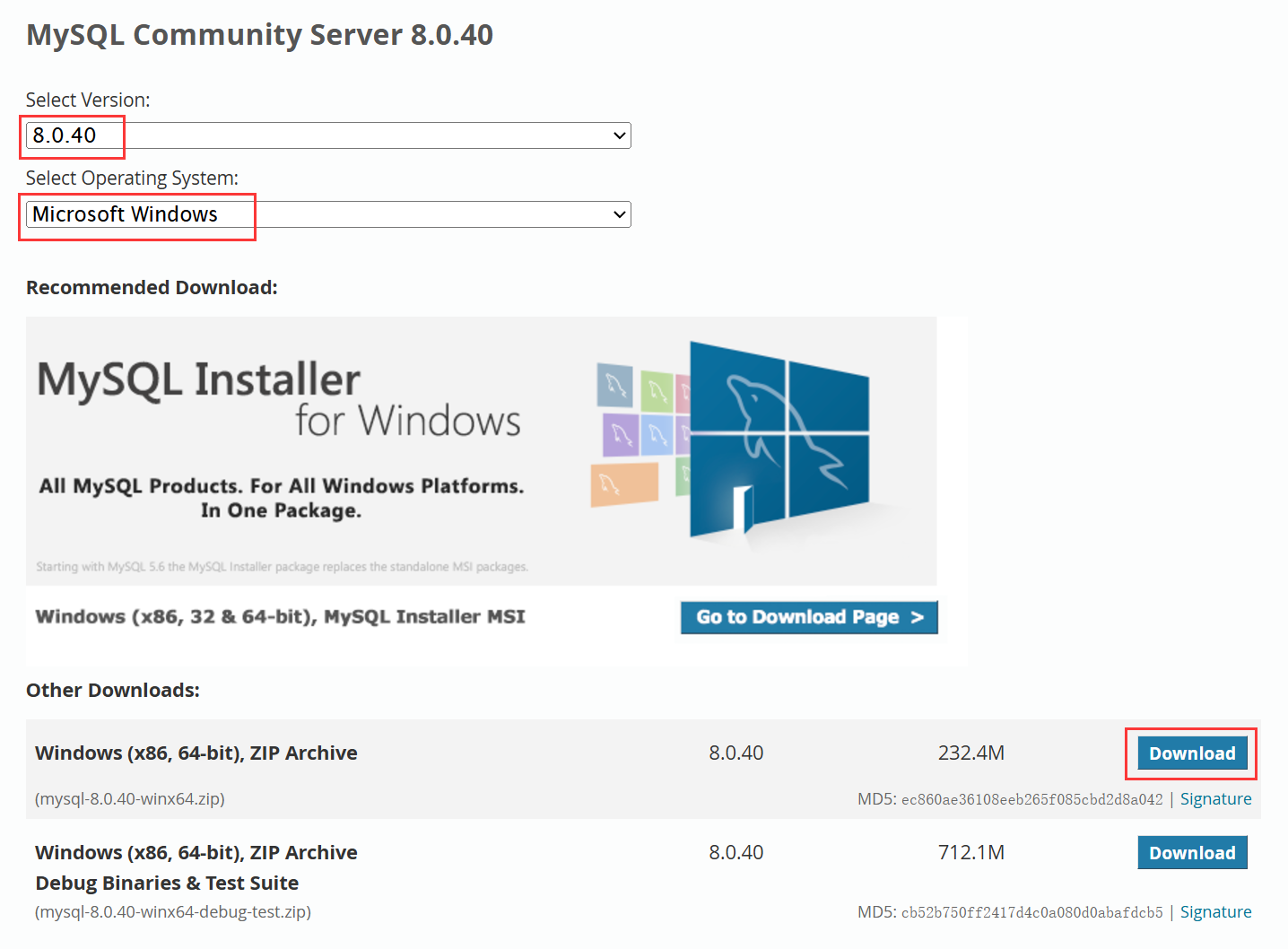Download the 232.4M ZIP Archive
Image resolution: width=1288 pixels, height=949 pixels.
click(x=1192, y=753)
